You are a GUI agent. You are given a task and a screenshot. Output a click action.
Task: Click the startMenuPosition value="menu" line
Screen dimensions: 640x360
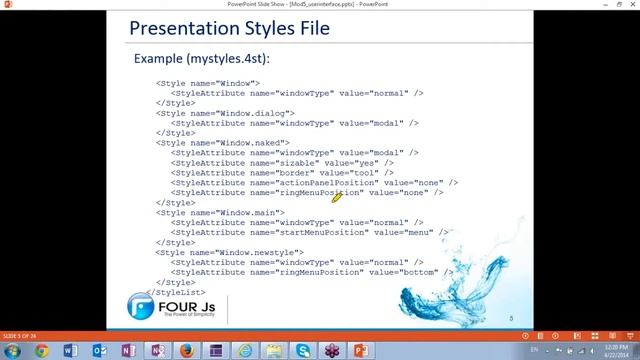(309, 232)
